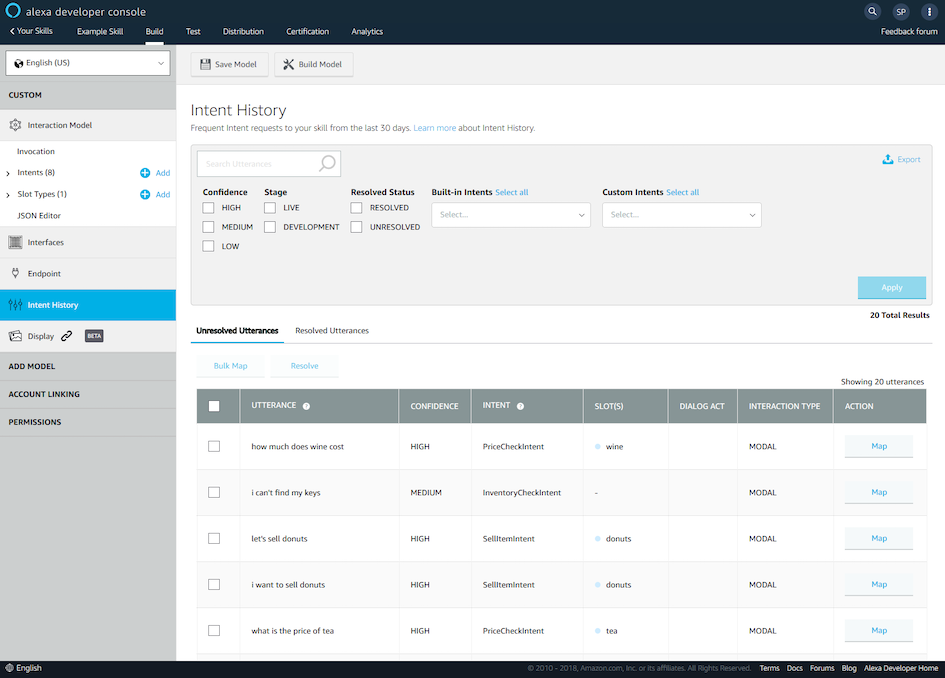
Task: Click the plus icon to add Intents
Action: tap(145, 173)
